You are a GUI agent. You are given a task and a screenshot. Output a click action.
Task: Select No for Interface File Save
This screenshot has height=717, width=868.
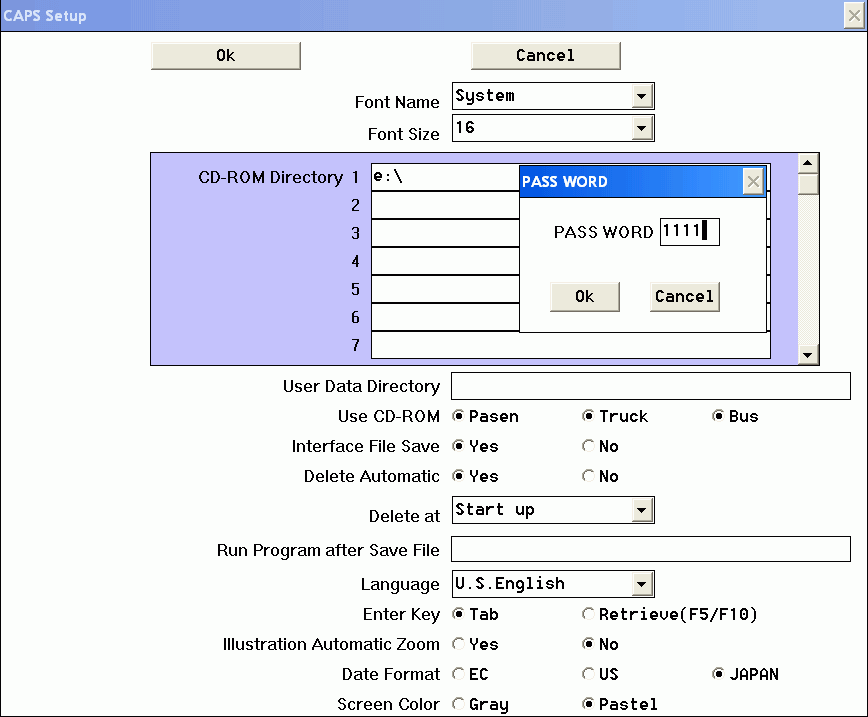[x=589, y=447]
